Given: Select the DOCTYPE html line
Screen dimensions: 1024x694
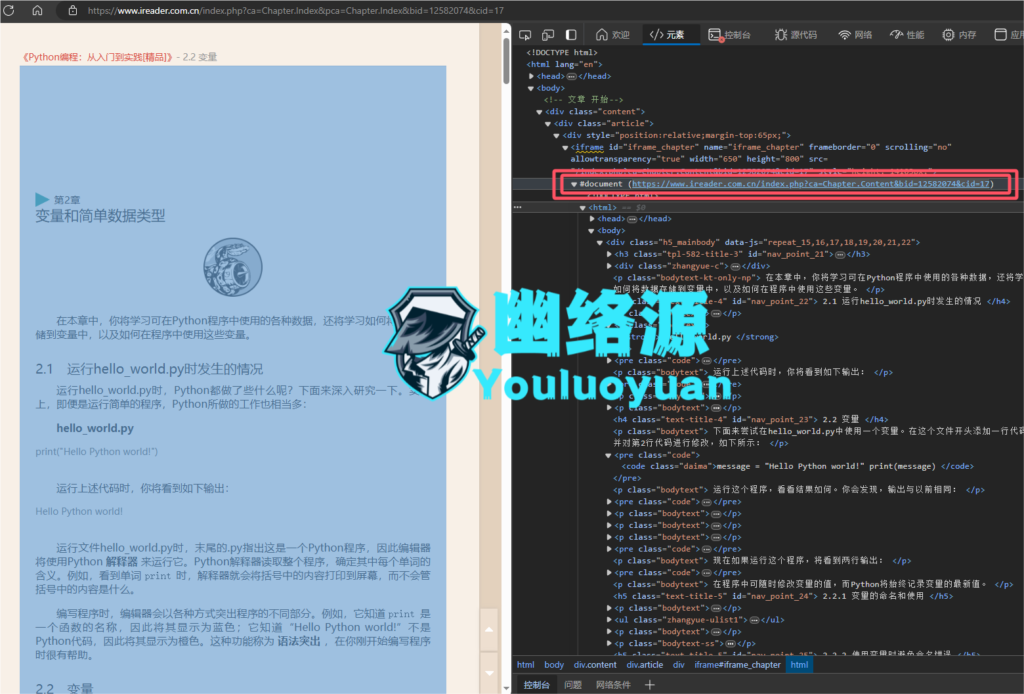Looking at the screenshot, I should (562, 52).
